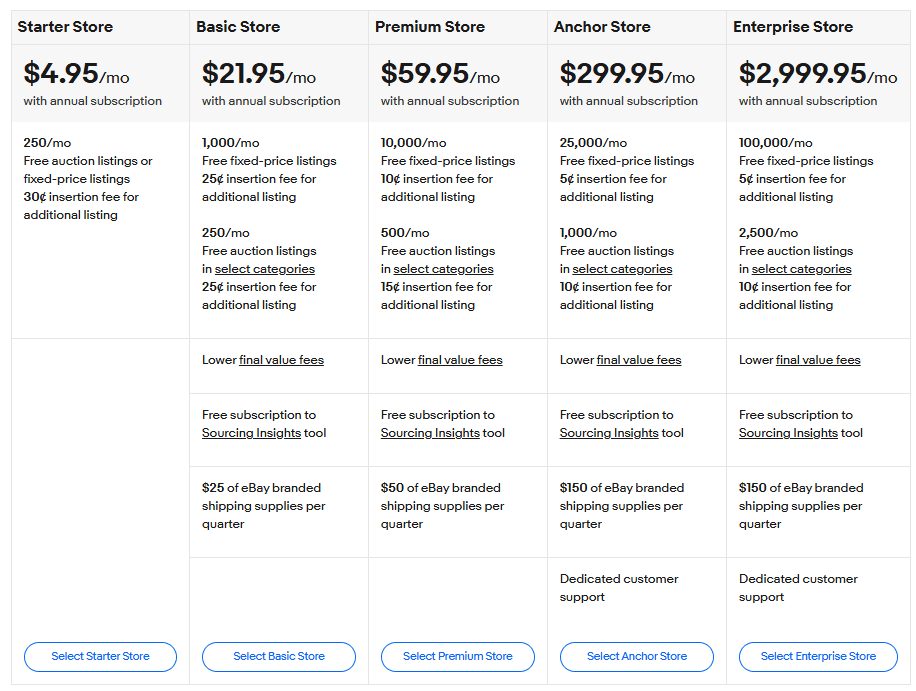Click the Anchor Store column heading
The height and width of the screenshot is (691, 916).
coord(602,27)
